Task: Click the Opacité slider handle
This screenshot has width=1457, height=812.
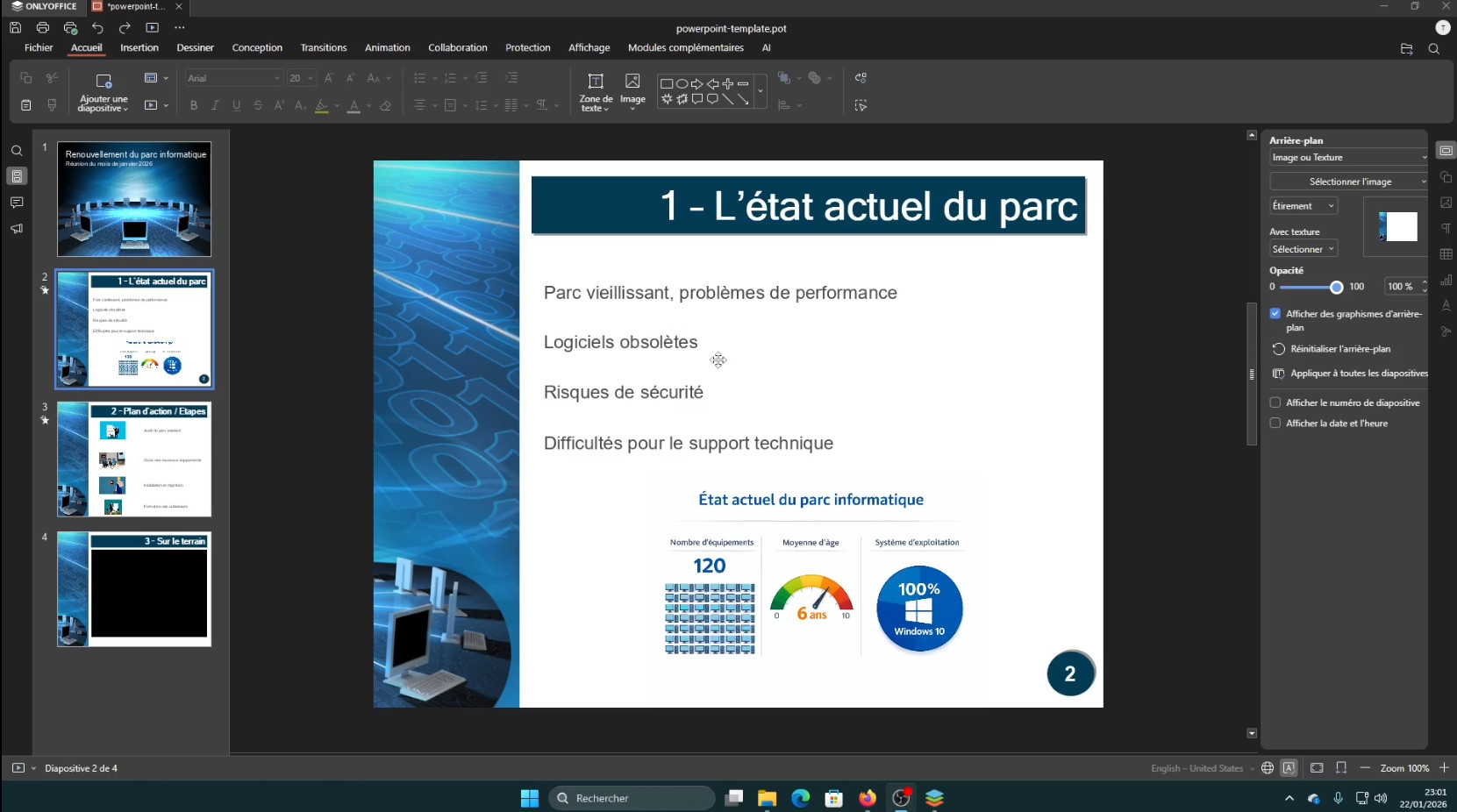Action: click(1336, 287)
